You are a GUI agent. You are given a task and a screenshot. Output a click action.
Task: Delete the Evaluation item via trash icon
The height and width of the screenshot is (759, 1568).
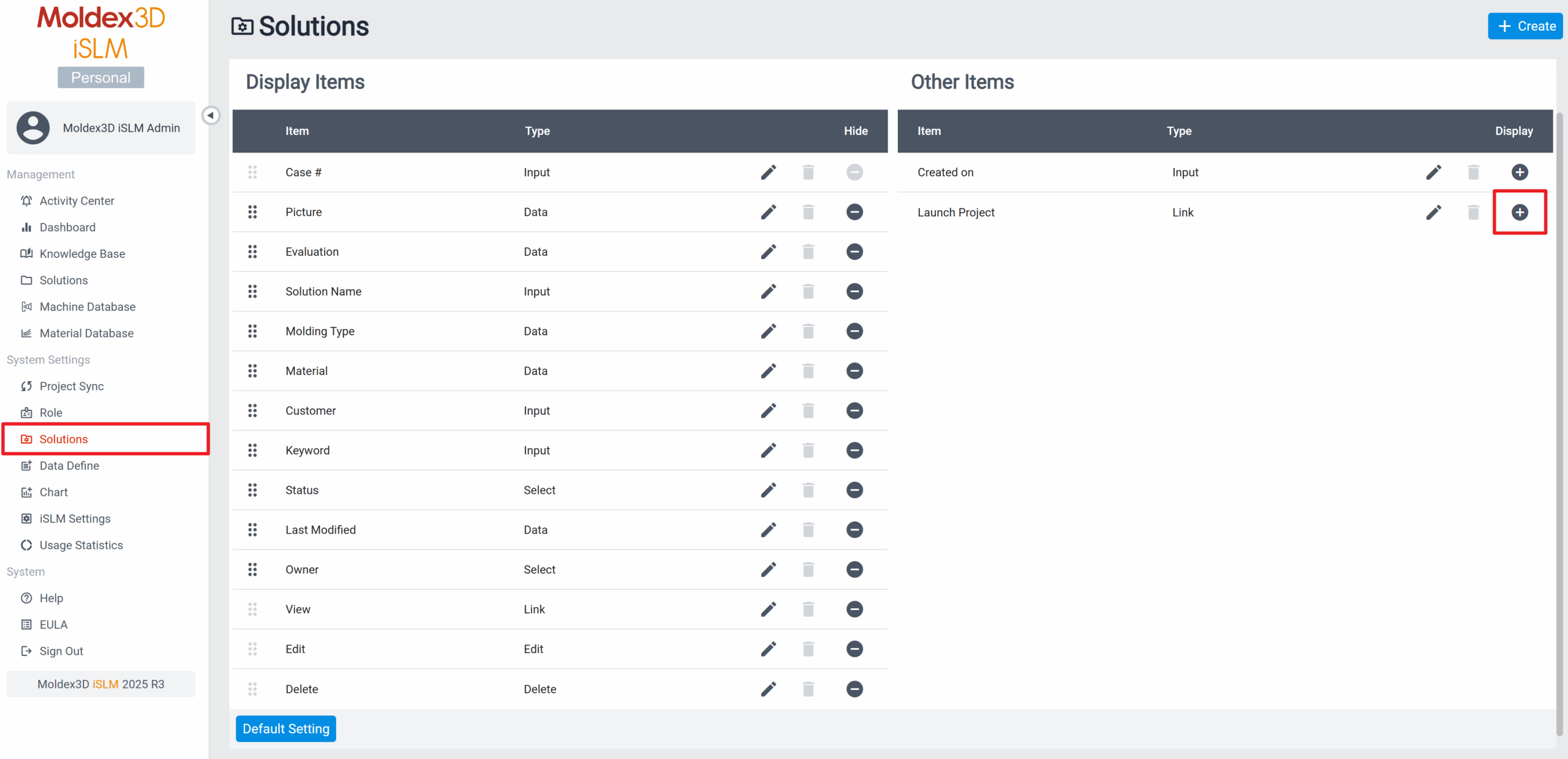[x=808, y=252]
